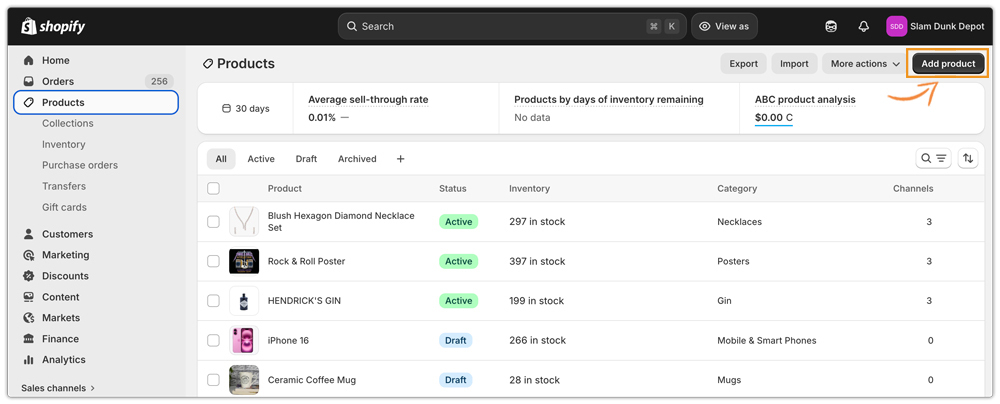Open the Sidekick assistant icon in top bar
Image resolution: width=1000 pixels, height=404 pixels.
click(831, 26)
